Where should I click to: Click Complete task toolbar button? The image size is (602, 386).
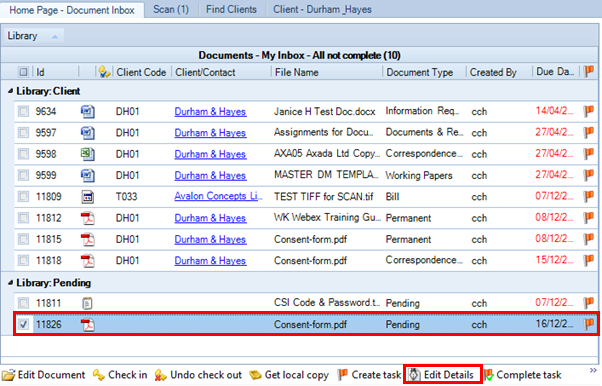pyautogui.click(x=523, y=375)
